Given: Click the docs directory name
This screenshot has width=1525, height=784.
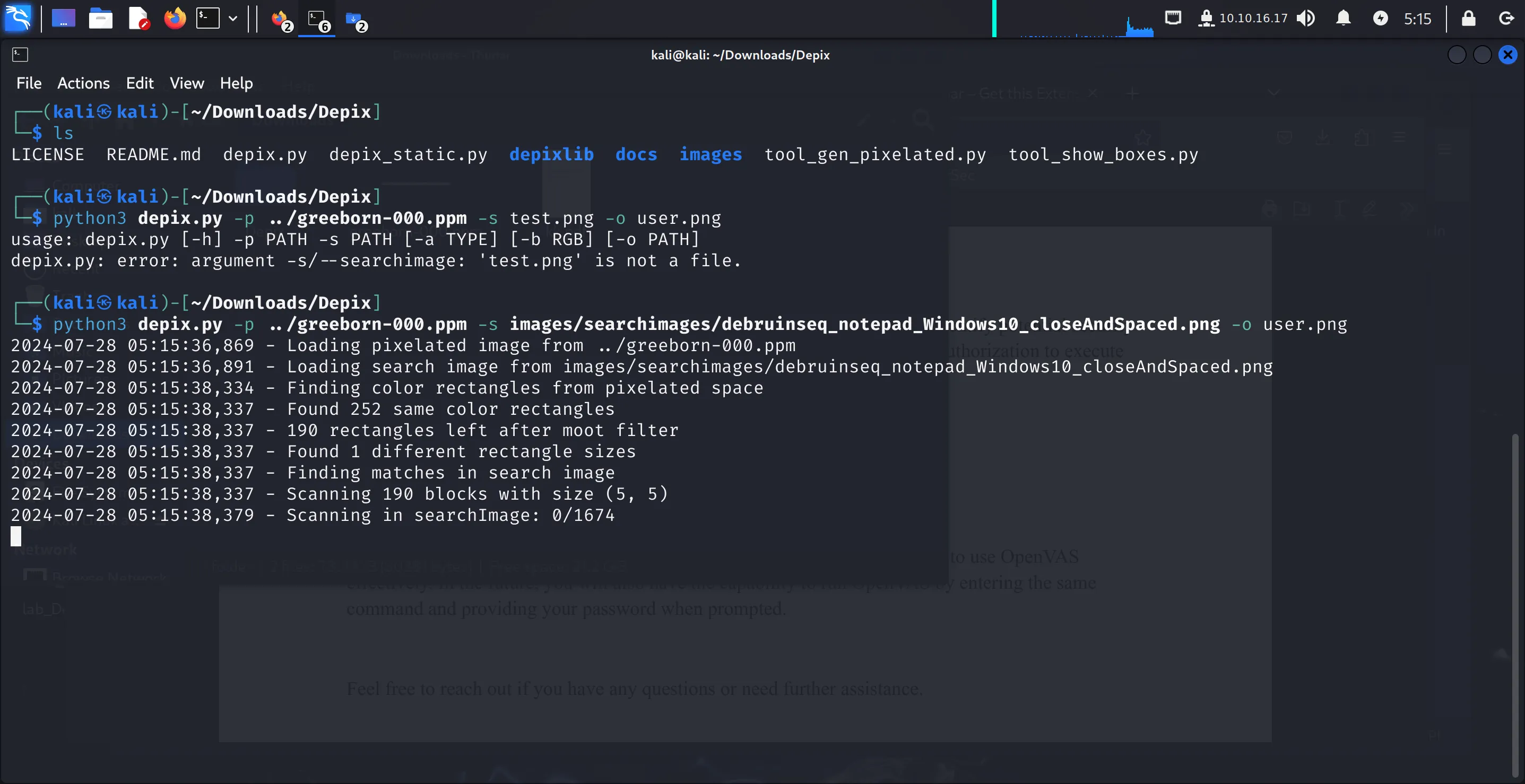Looking at the screenshot, I should pos(636,154).
